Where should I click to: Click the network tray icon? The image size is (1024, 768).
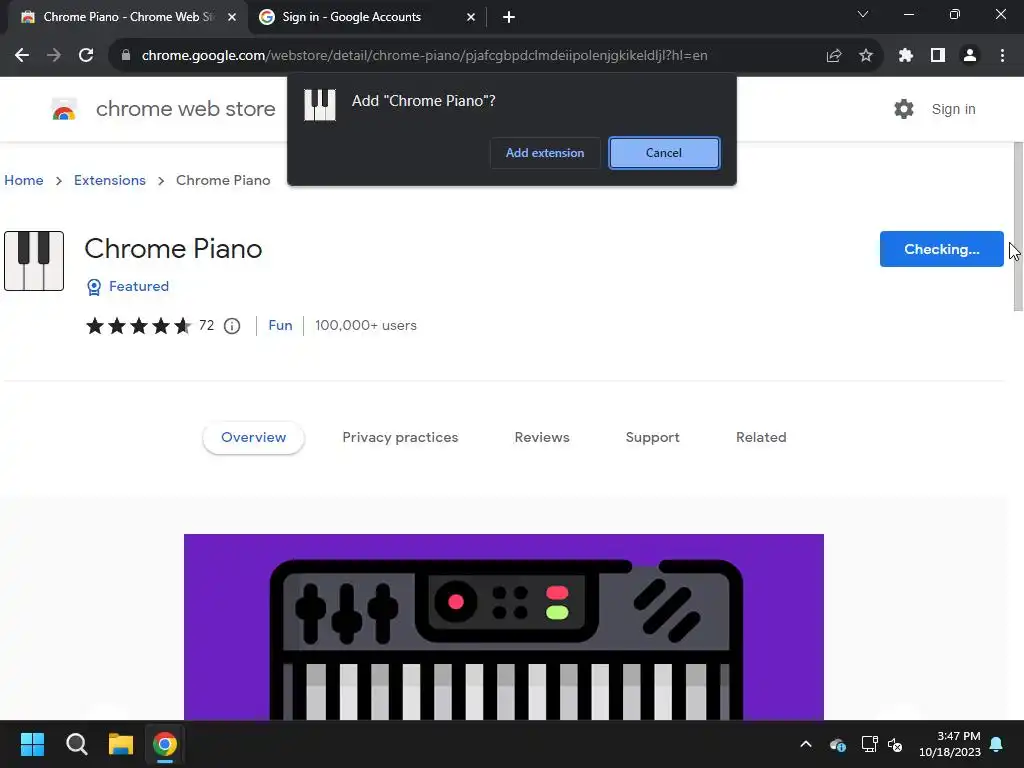click(869, 744)
